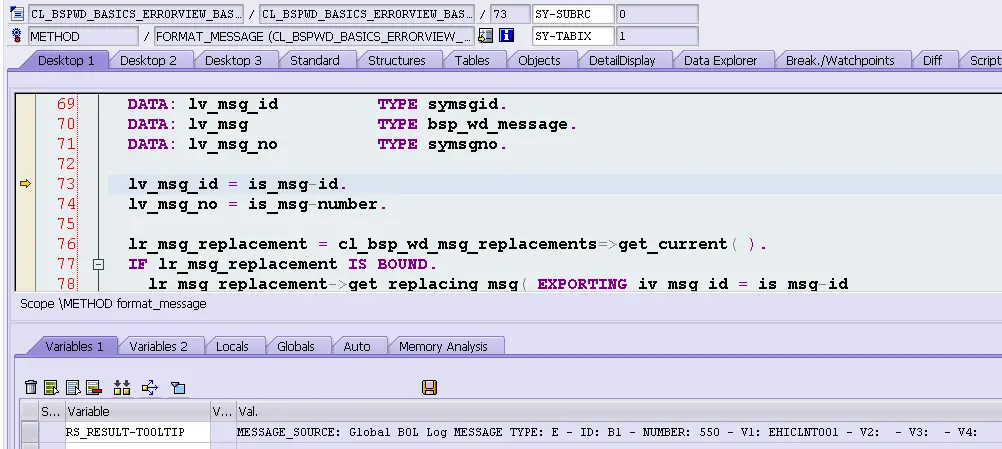Click the gray list icon in variables toolbar
Viewport: 1002px width, 449px height.
click(73, 388)
